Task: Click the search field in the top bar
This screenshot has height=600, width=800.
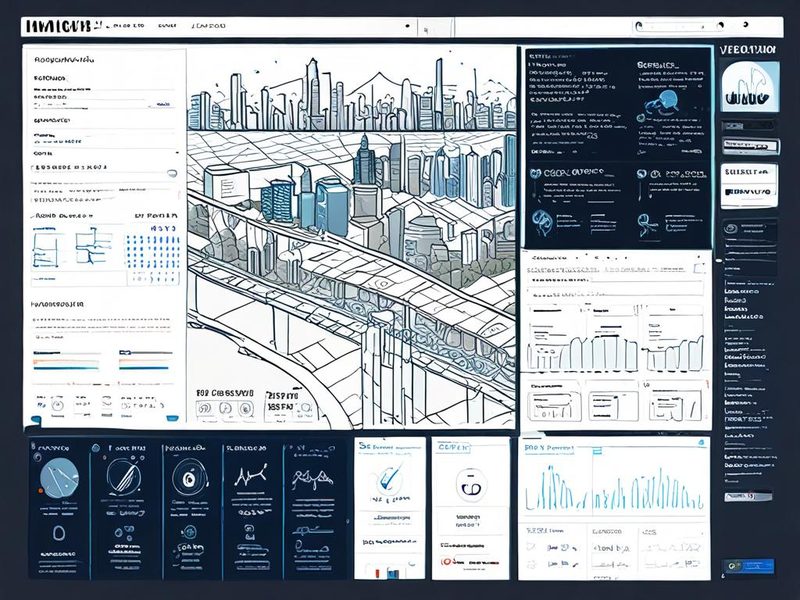Action: [680, 26]
